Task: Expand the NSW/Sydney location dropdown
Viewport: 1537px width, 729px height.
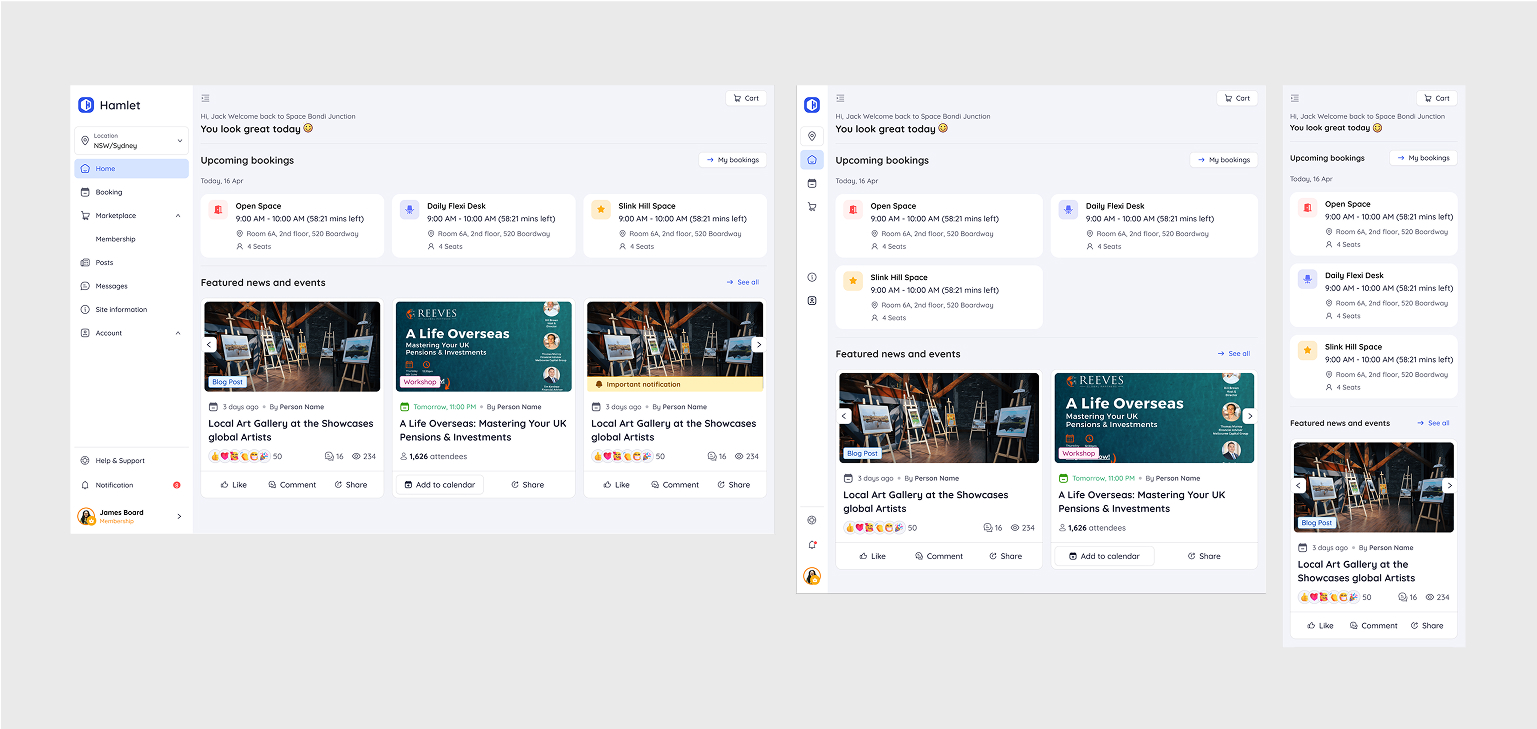Action: click(x=131, y=140)
